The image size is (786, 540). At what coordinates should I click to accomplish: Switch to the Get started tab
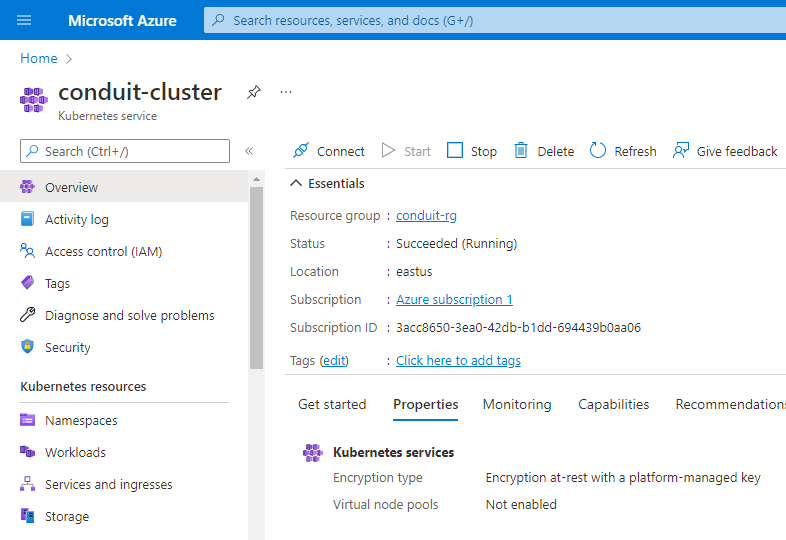point(332,404)
